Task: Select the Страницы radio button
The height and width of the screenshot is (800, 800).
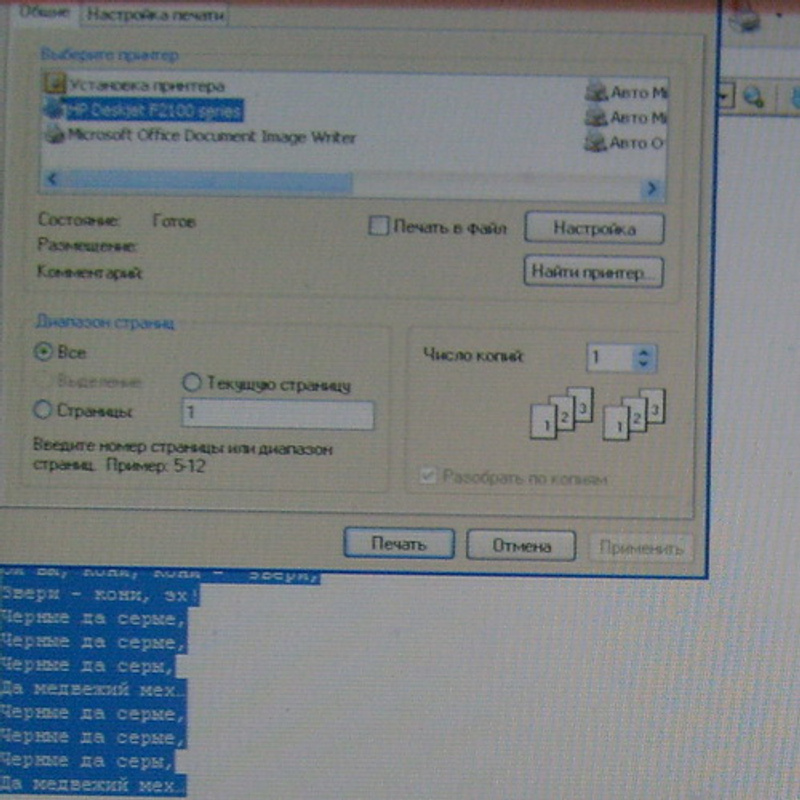Action: coord(42,409)
